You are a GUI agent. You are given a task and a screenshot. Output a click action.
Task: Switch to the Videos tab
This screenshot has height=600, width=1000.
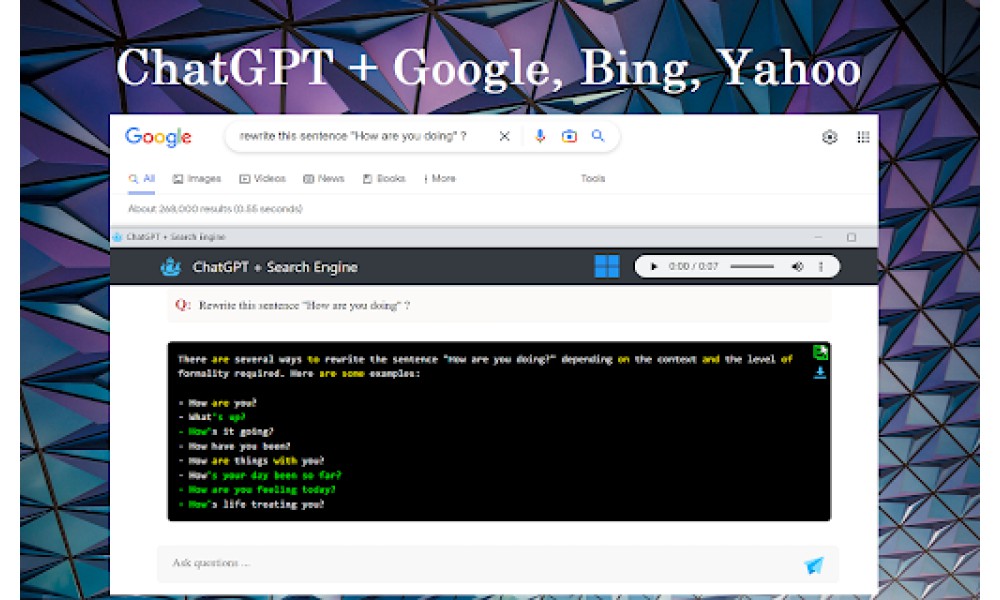tap(263, 179)
